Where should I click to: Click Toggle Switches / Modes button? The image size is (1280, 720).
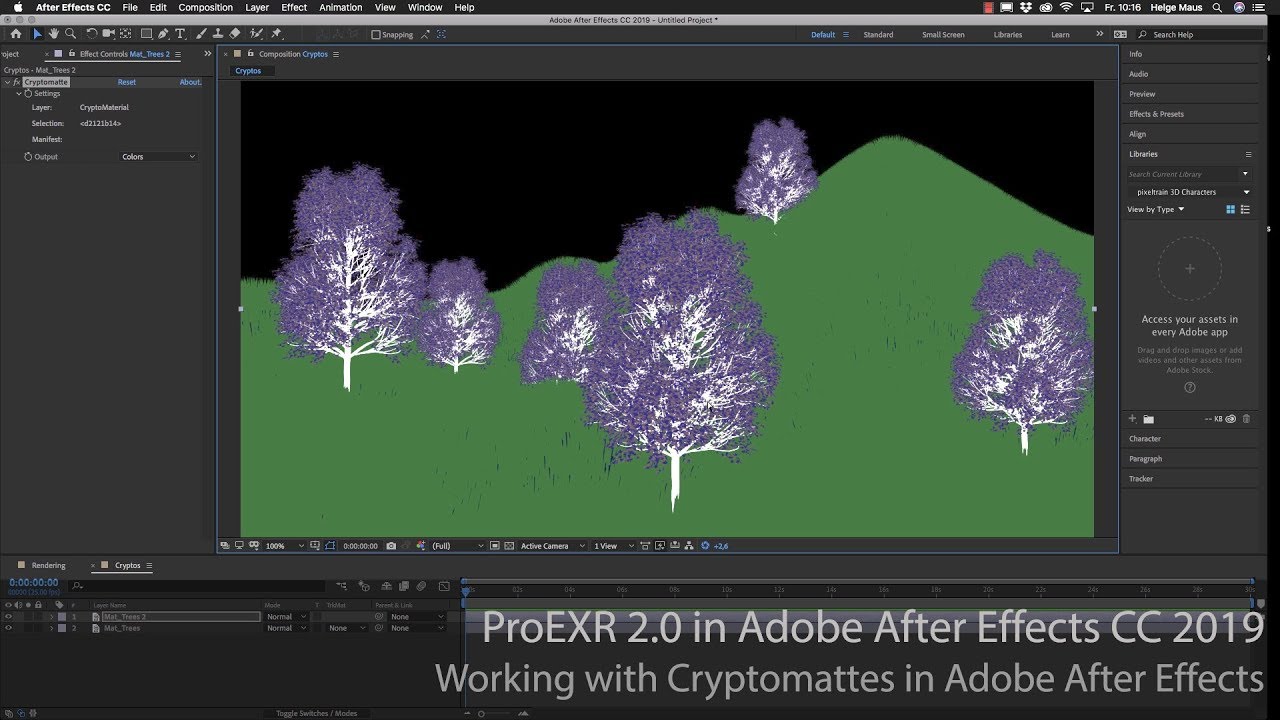pos(316,713)
